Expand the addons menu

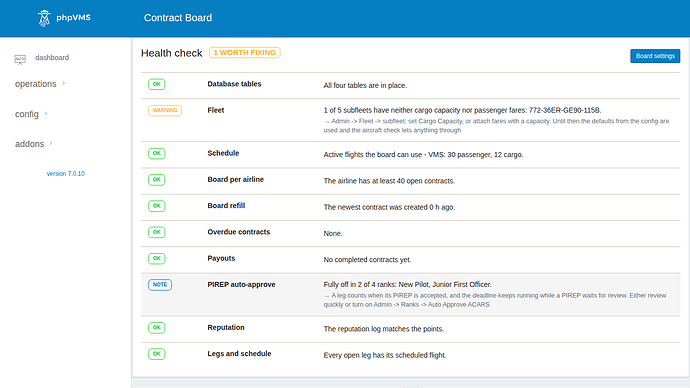point(29,144)
